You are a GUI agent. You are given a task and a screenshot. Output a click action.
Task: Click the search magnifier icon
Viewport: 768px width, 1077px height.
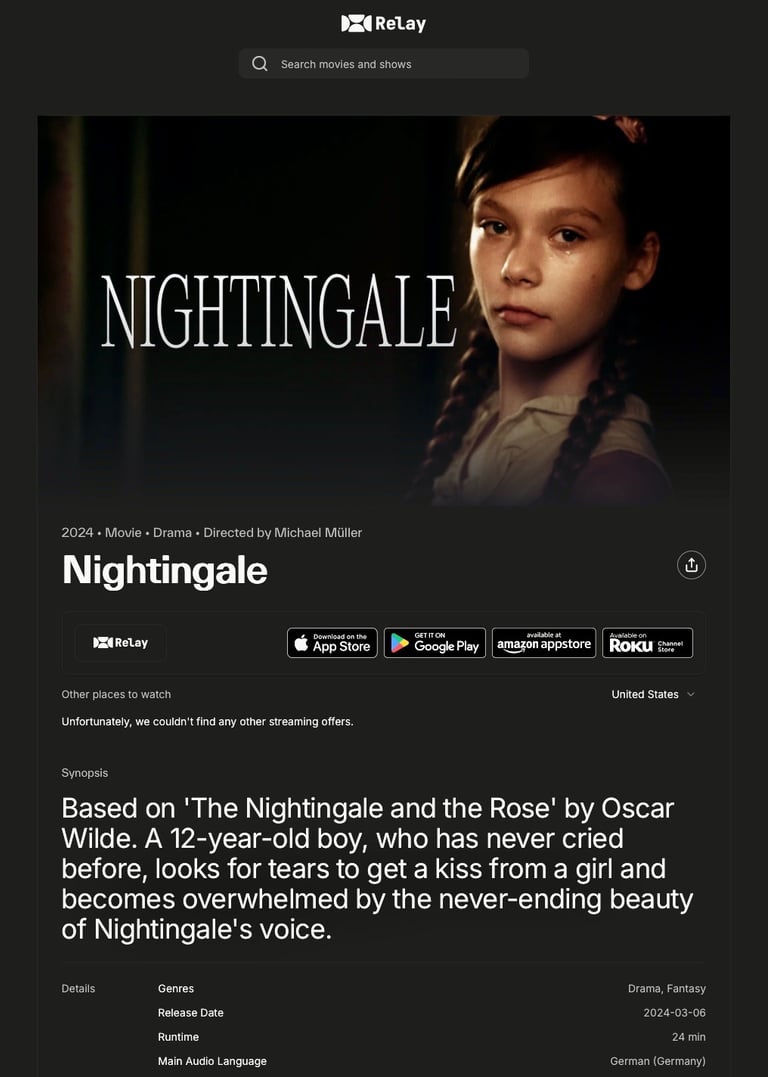pyautogui.click(x=260, y=64)
